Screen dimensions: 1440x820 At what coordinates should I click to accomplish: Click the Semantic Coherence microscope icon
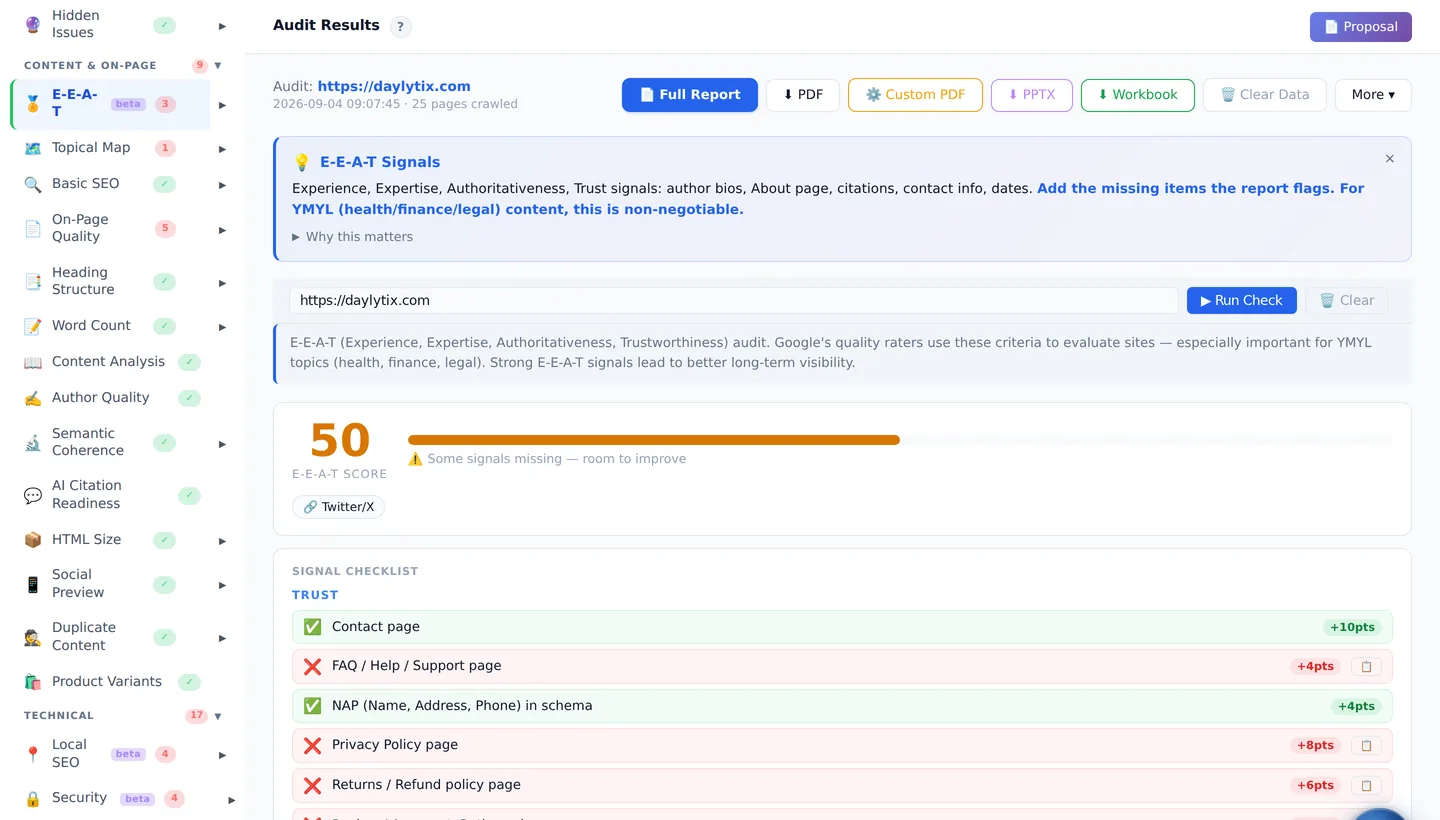(x=33, y=442)
